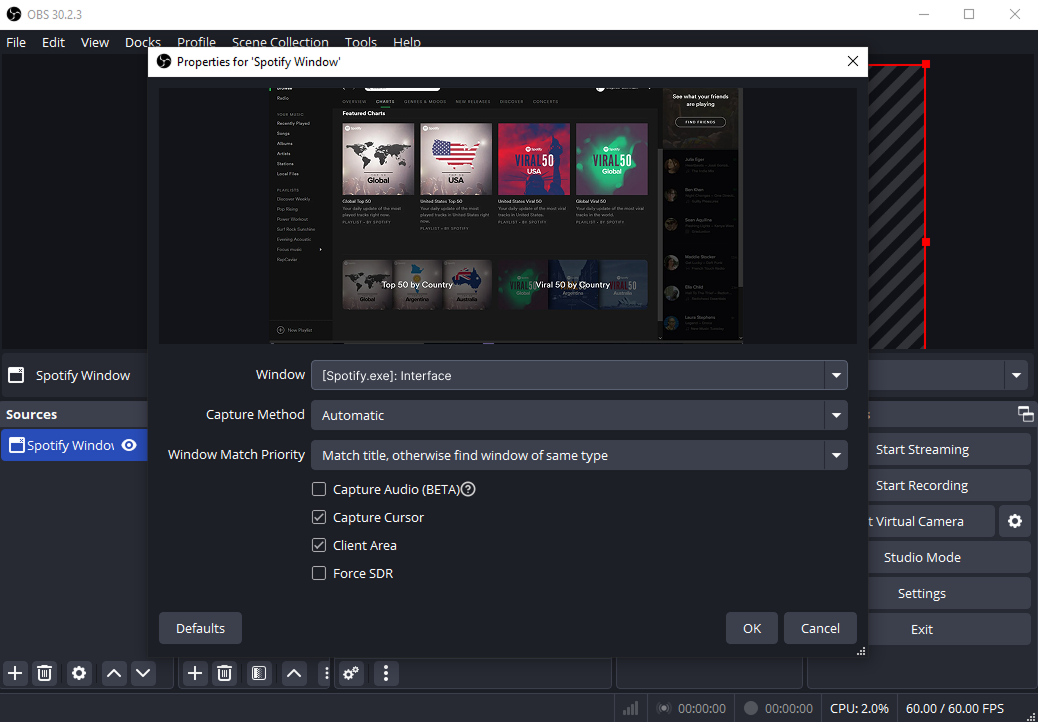
Task: Open filters using the filter icon
Action: click(259, 673)
